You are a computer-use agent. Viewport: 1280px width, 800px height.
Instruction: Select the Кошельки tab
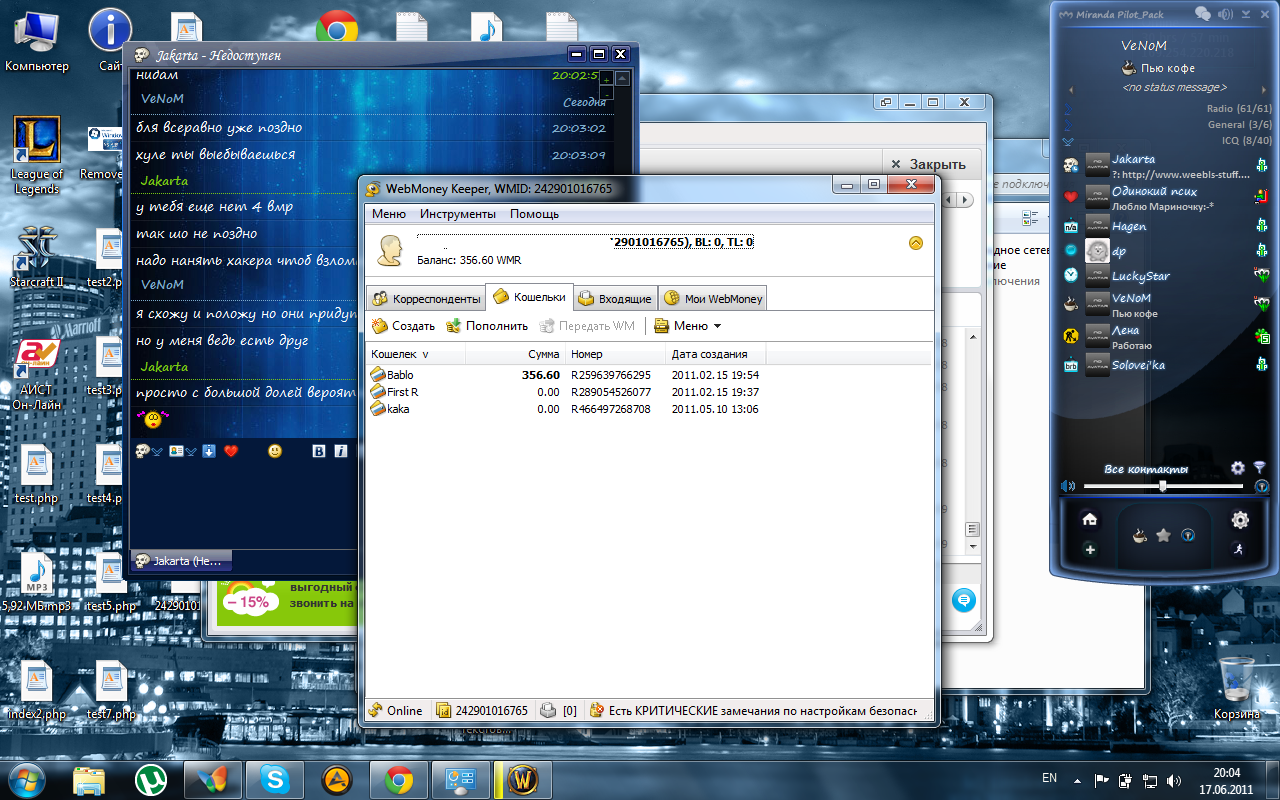pyautogui.click(x=529, y=297)
